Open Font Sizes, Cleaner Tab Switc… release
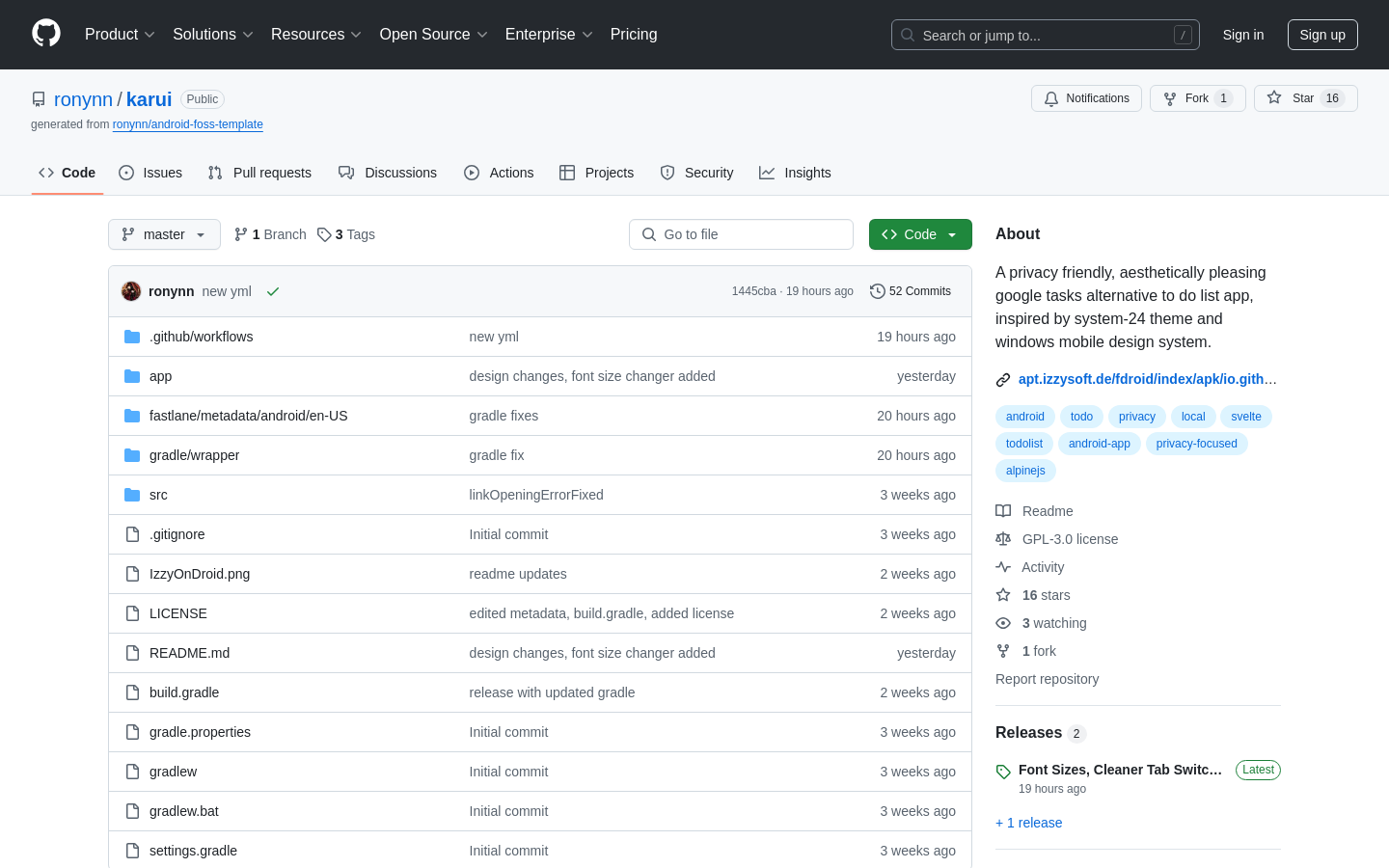 (1121, 770)
